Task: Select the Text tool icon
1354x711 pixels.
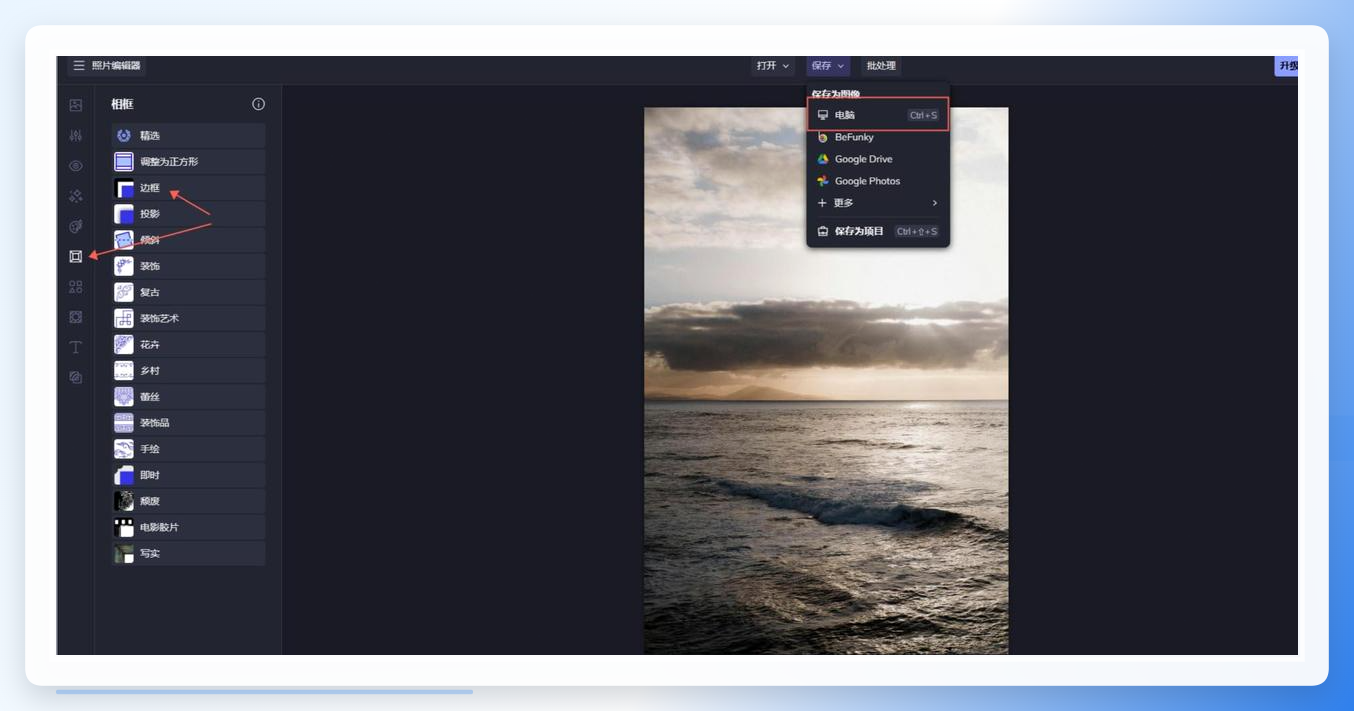Action: pyautogui.click(x=76, y=347)
